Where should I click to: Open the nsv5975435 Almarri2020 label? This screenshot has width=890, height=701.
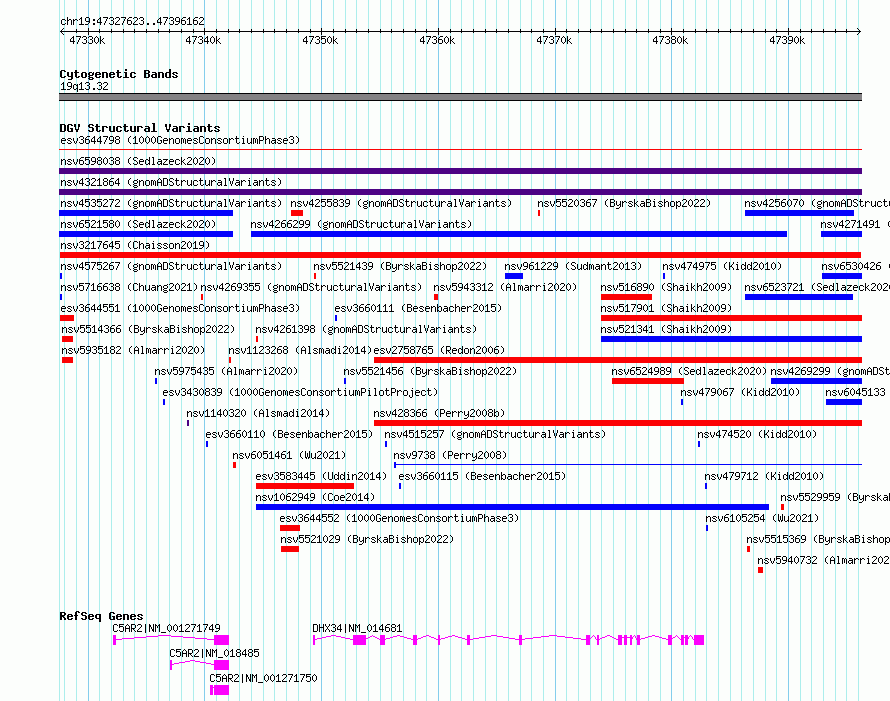tap(226, 371)
